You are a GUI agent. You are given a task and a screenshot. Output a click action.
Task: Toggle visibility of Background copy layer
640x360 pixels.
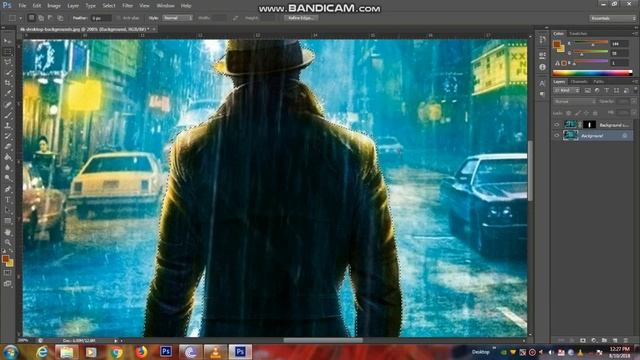(557, 125)
